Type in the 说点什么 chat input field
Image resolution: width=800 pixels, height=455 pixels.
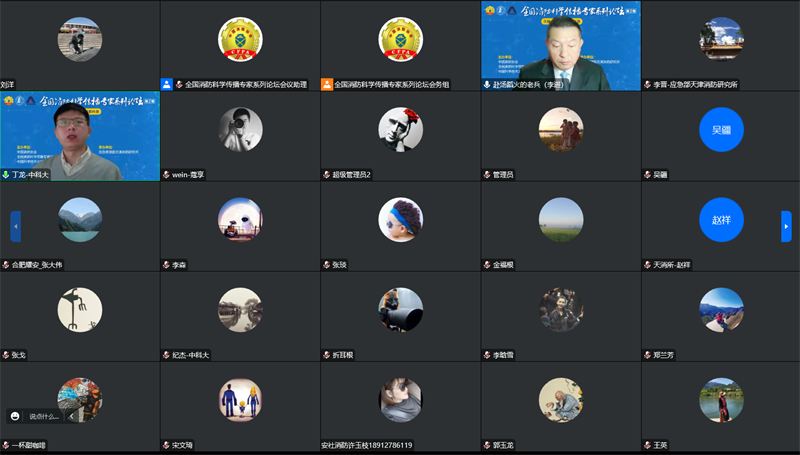[44, 416]
